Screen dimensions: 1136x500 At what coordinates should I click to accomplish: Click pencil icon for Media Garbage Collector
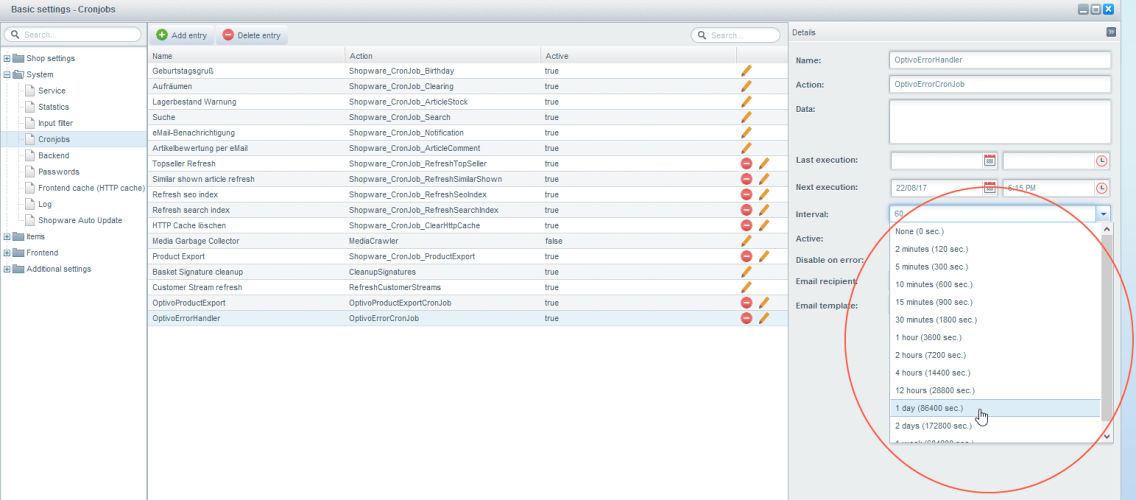[x=745, y=241]
